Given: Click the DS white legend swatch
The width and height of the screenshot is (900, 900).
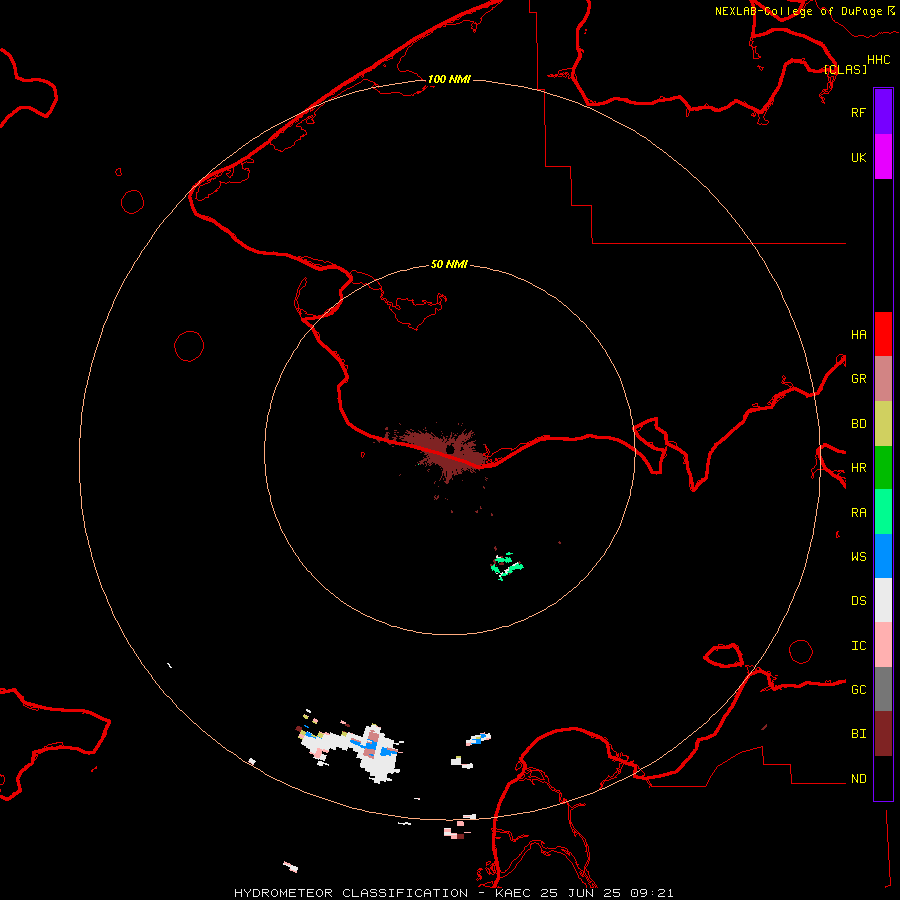Looking at the screenshot, I should (883, 600).
